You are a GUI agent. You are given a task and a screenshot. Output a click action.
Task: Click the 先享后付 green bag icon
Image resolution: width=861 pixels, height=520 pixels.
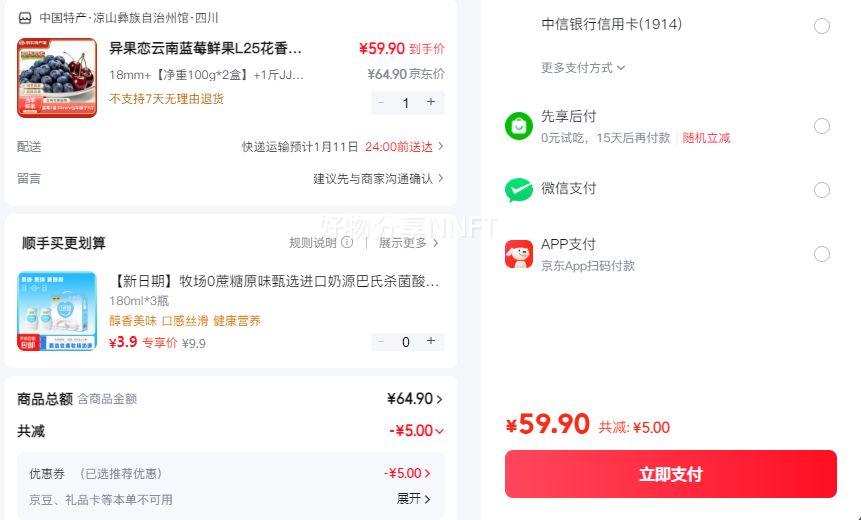(519, 126)
